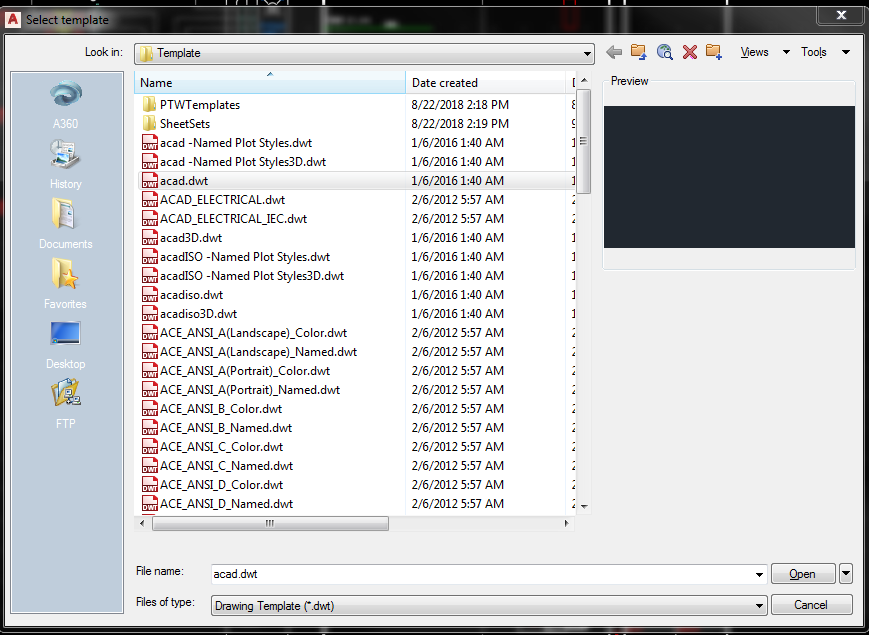Open the History sidebar location

[65, 163]
